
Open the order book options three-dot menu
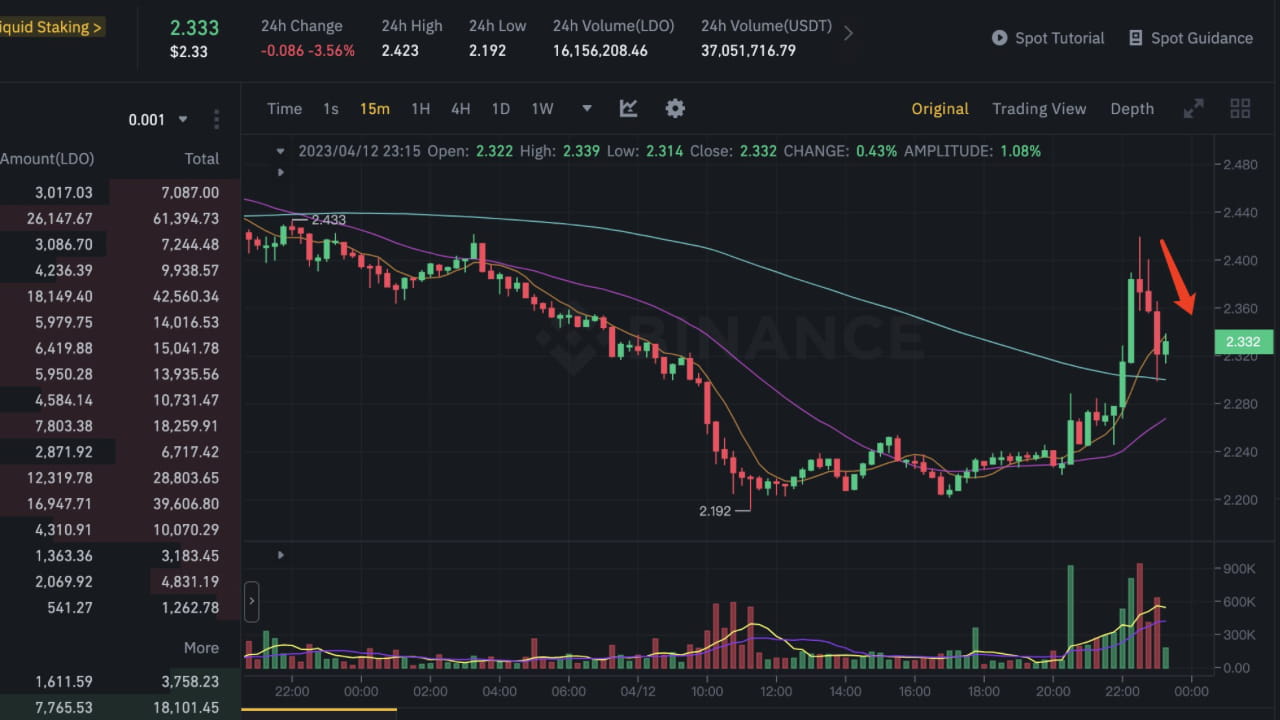[x=216, y=119]
